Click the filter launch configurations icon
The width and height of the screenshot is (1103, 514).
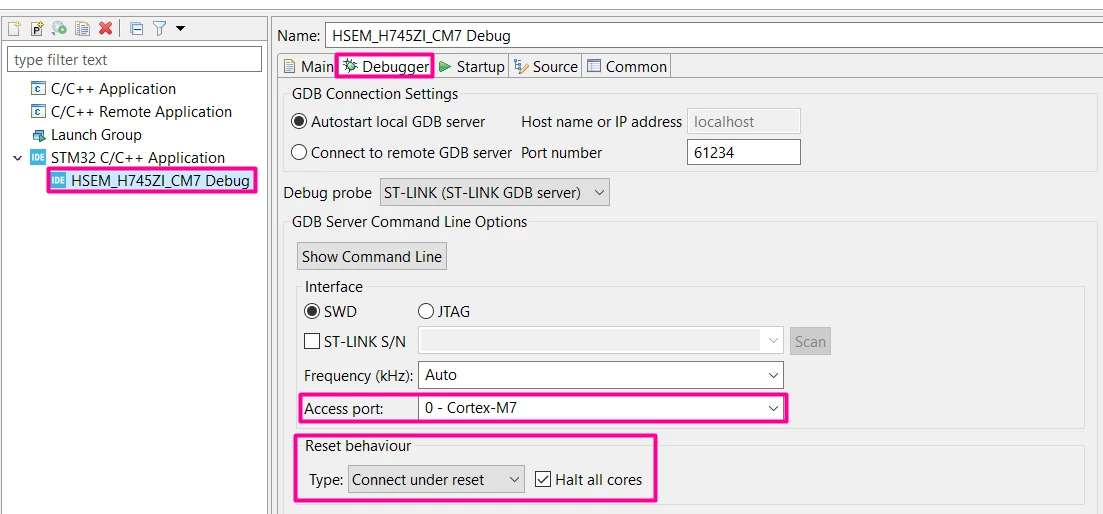click(x=160, y=29)
